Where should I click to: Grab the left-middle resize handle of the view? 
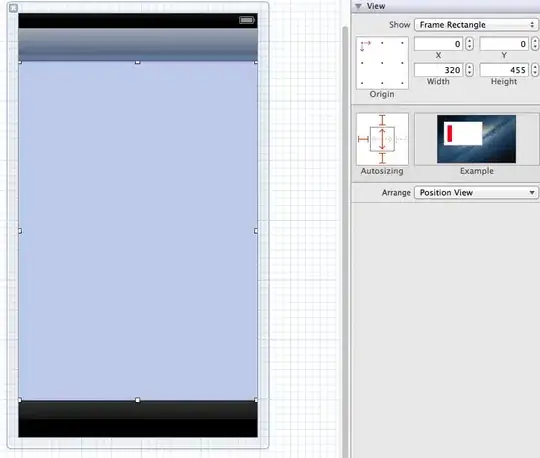(20, 231)
